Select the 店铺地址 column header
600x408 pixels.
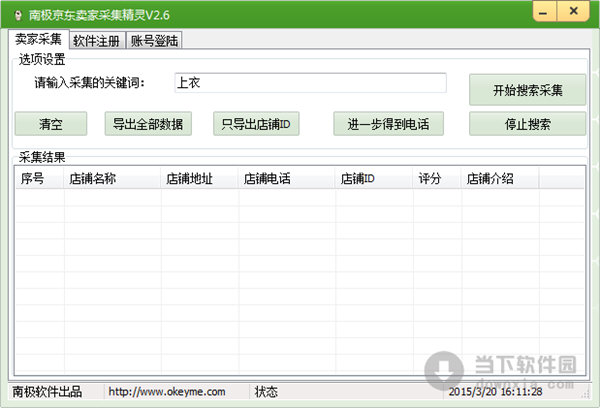click(x=199, y=178)
